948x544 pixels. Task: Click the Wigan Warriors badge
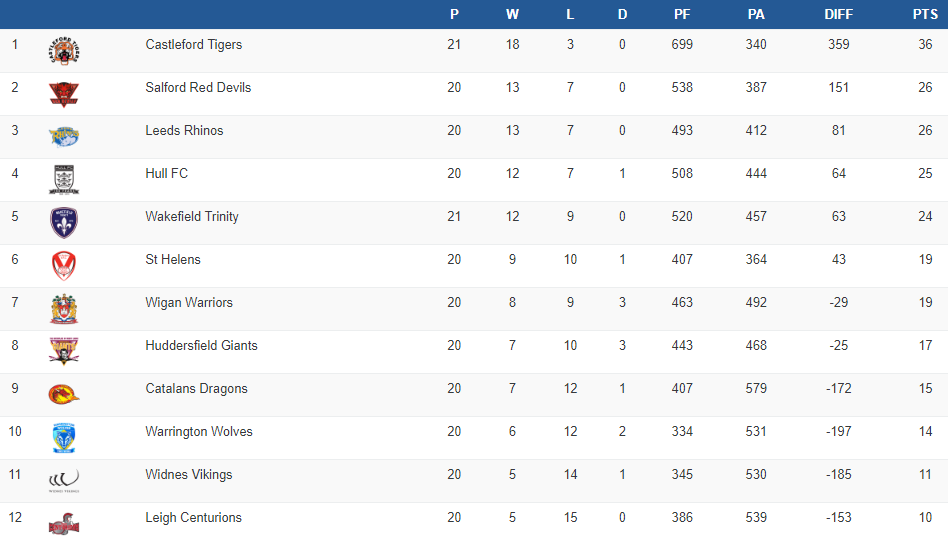tap(64, 309)
